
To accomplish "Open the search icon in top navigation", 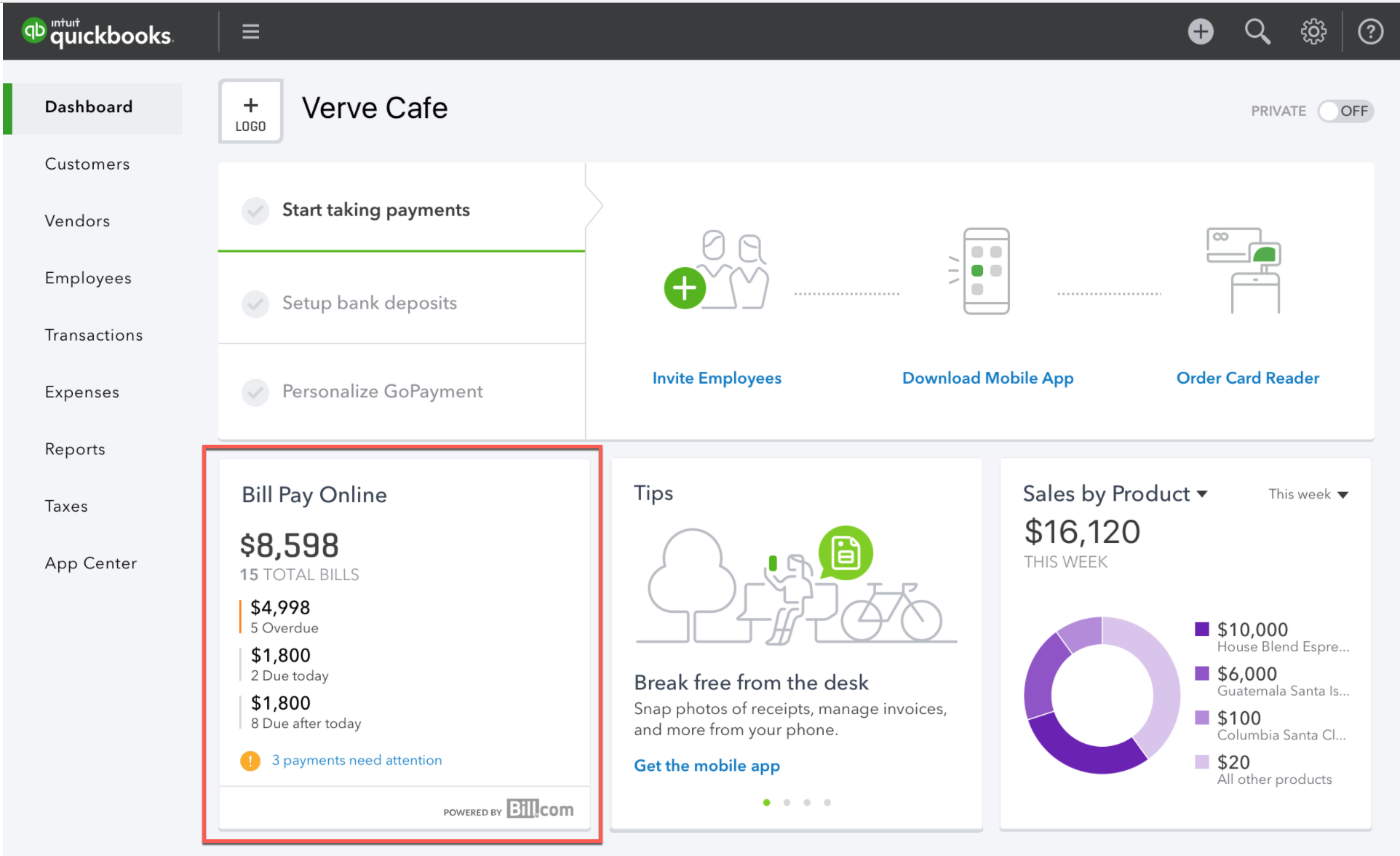I will [1259, 29].
